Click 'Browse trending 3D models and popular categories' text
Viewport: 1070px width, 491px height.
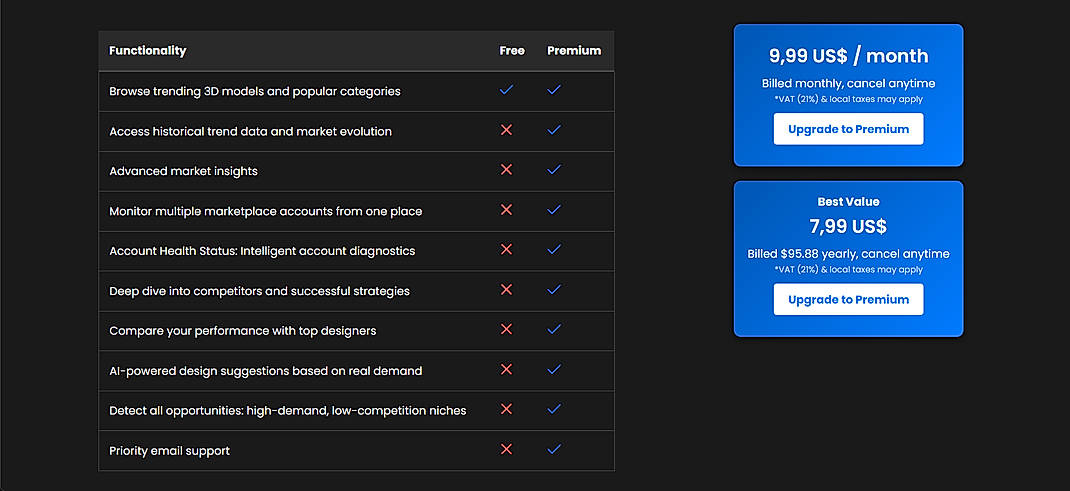click(255, 91)
